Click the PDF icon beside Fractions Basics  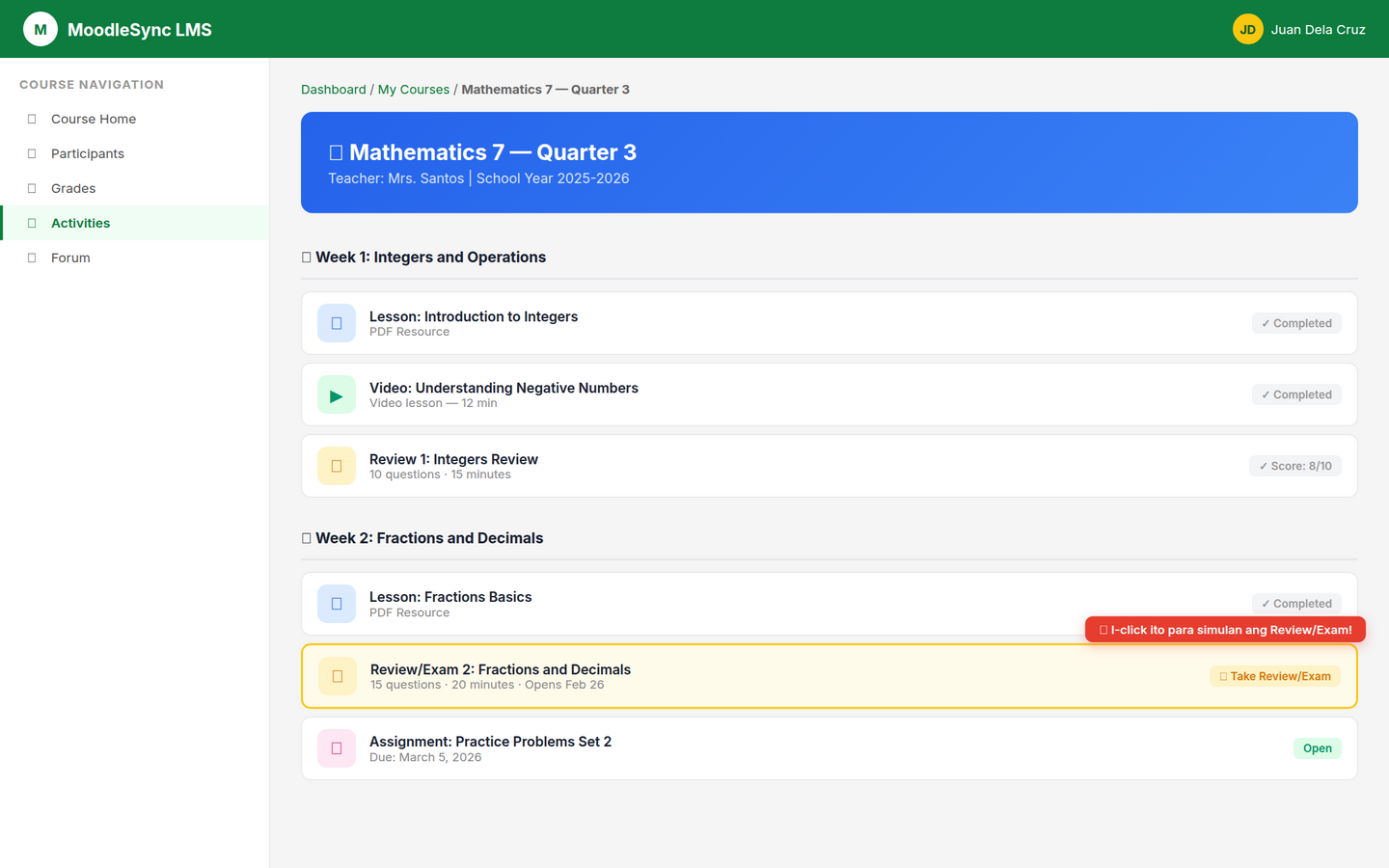tap(336, 604)
